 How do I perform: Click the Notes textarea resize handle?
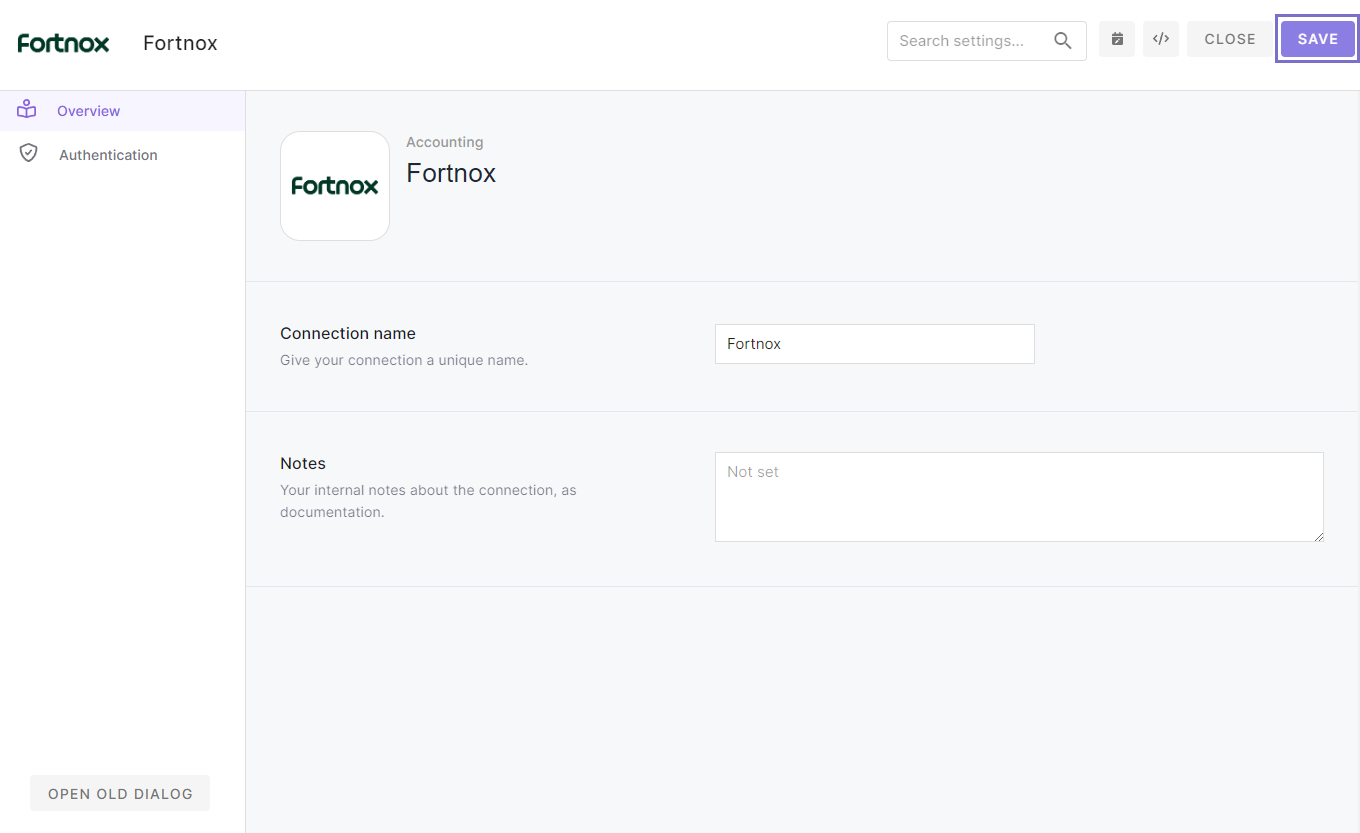point(1318,536)
